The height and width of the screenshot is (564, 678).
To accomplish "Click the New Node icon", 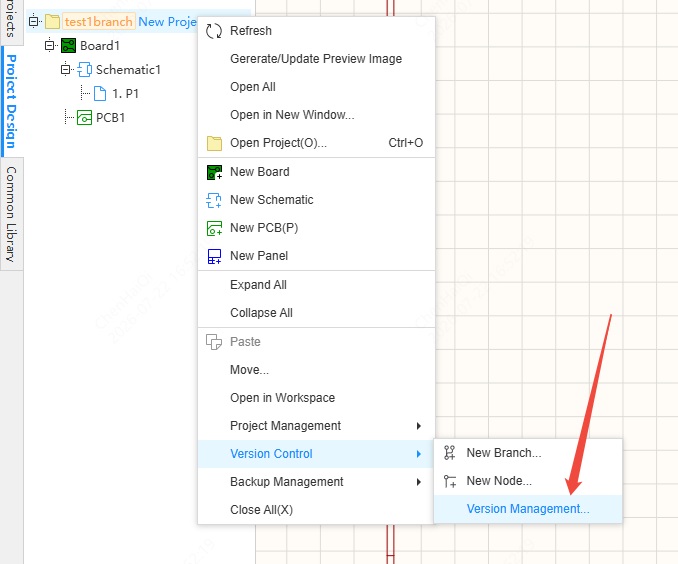I will click(450, 481).
